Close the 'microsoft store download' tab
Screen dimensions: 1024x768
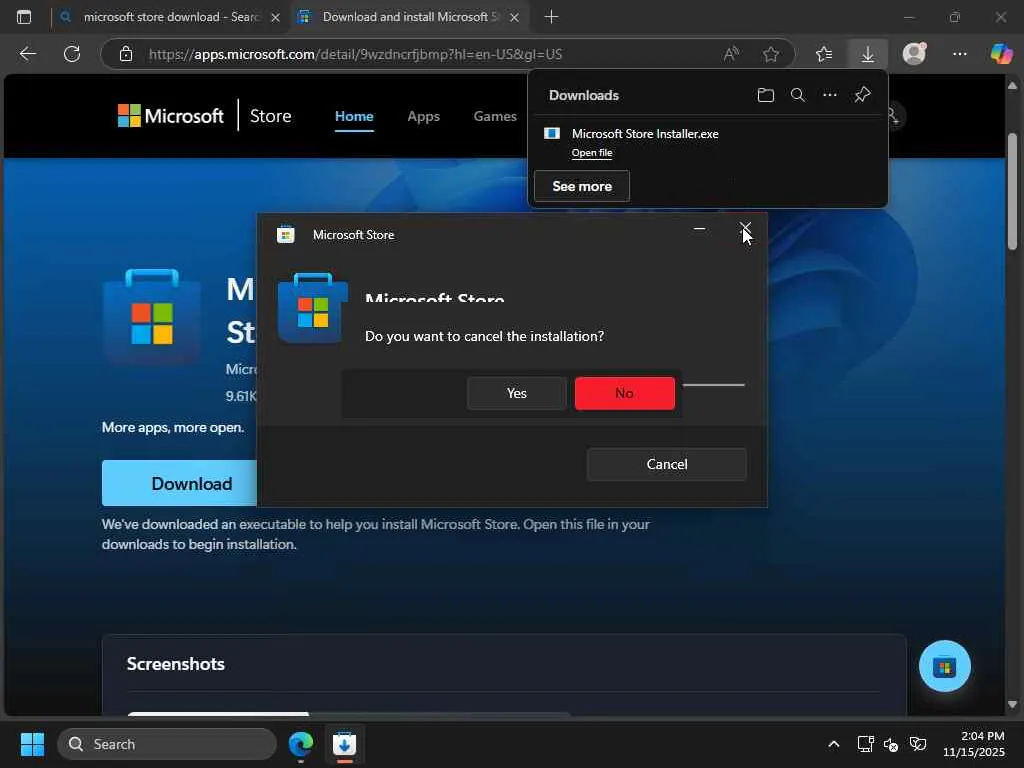click(276, 18)
